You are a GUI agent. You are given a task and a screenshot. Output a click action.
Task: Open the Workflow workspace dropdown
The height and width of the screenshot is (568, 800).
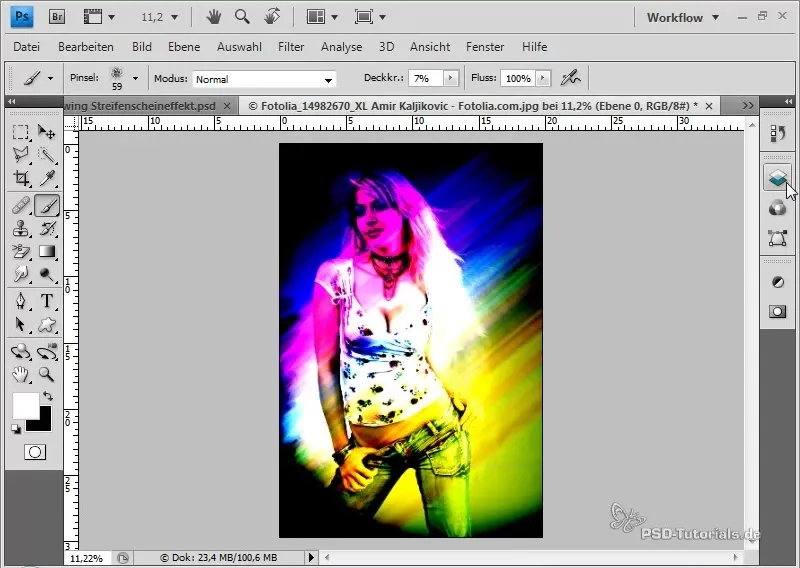pyautogui.click(x=683, y=17)
